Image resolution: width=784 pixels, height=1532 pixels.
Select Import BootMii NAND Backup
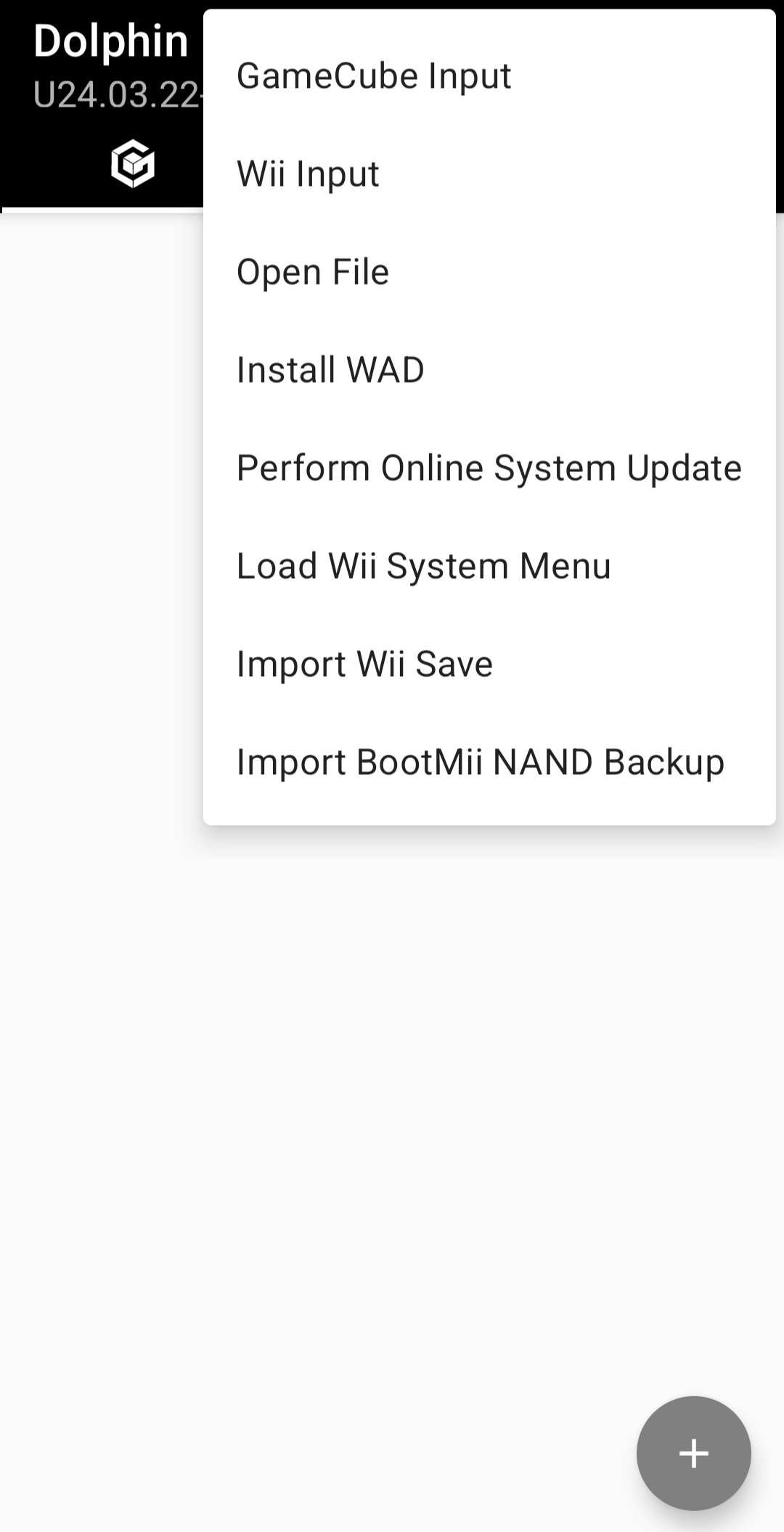tap(481, 762)
